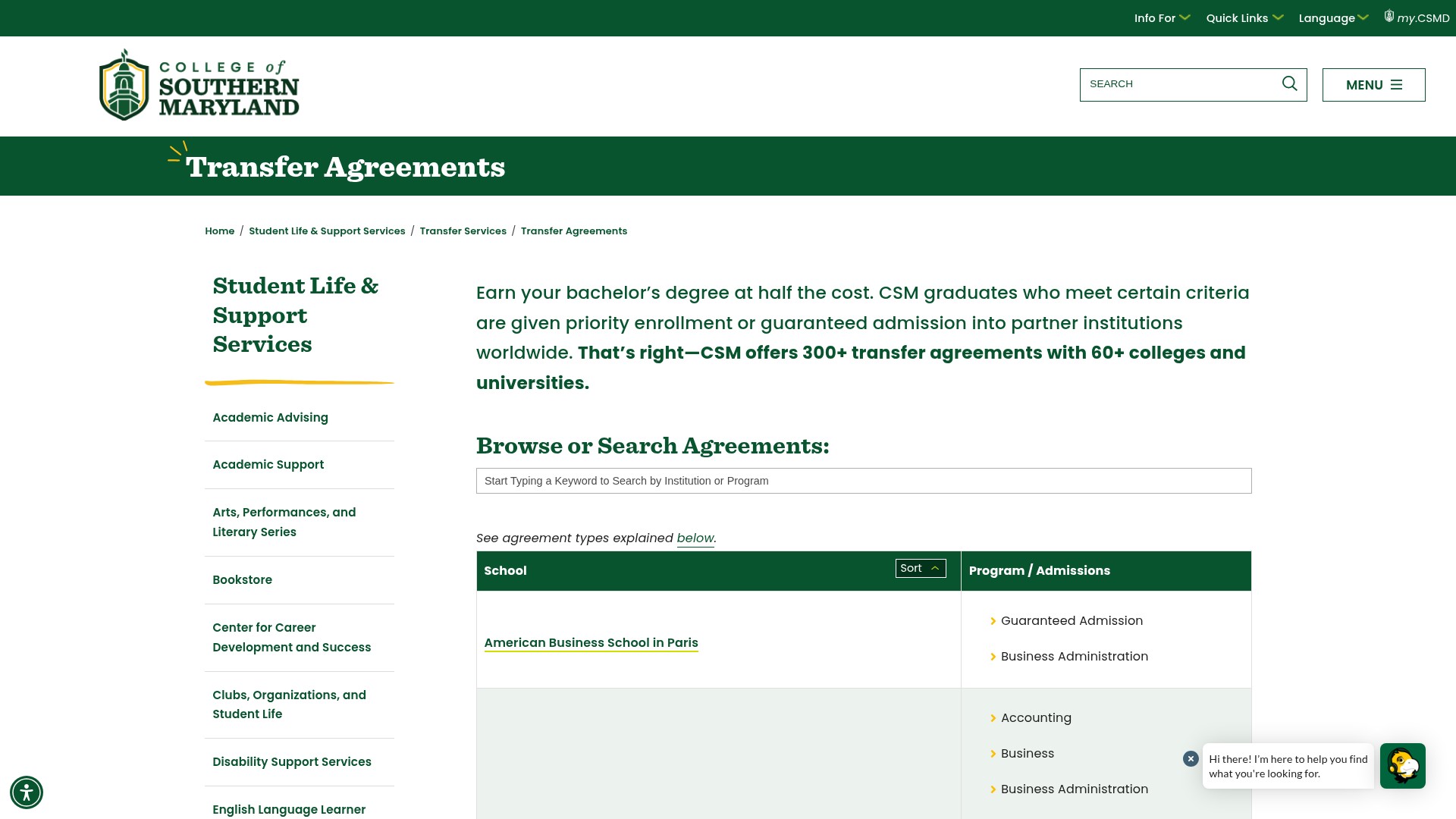
Task: Open Student Life & Support Services breadcrumb
Action: click(327, 231)
